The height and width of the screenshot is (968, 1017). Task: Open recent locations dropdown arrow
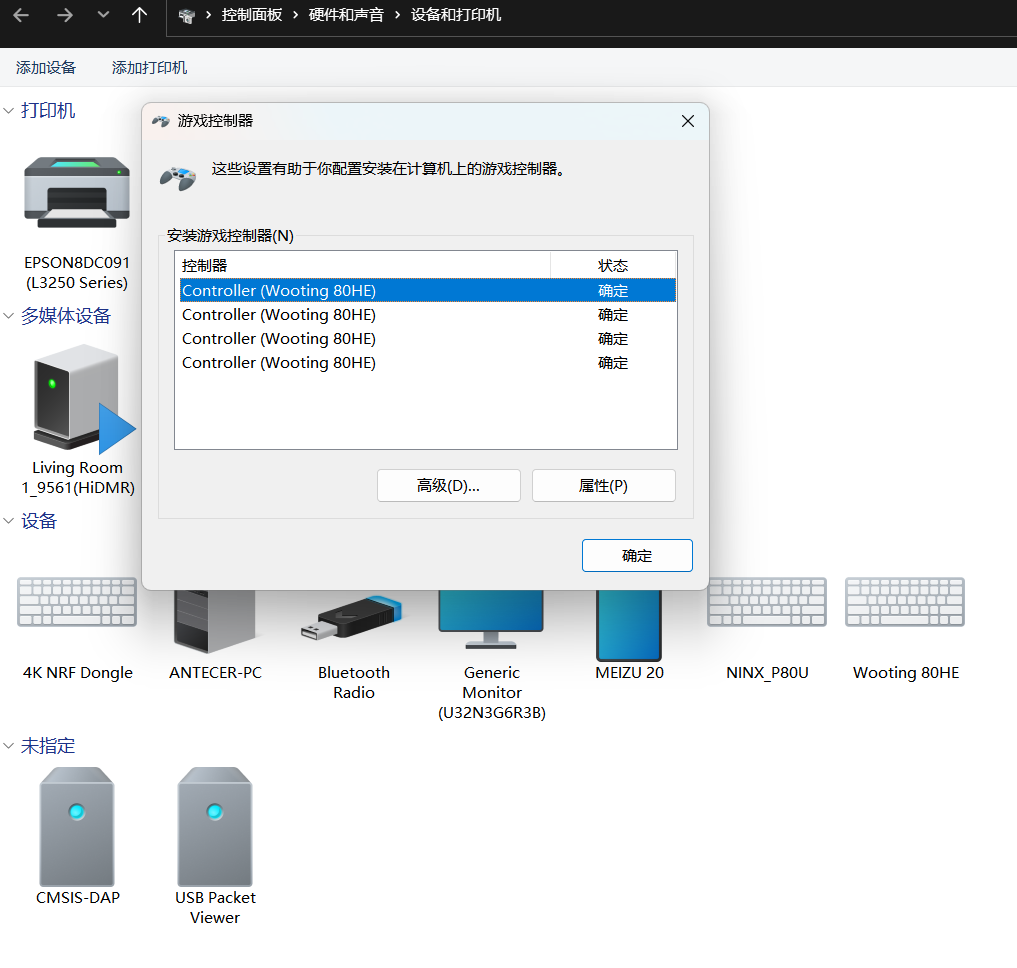[x=103, y=14]
